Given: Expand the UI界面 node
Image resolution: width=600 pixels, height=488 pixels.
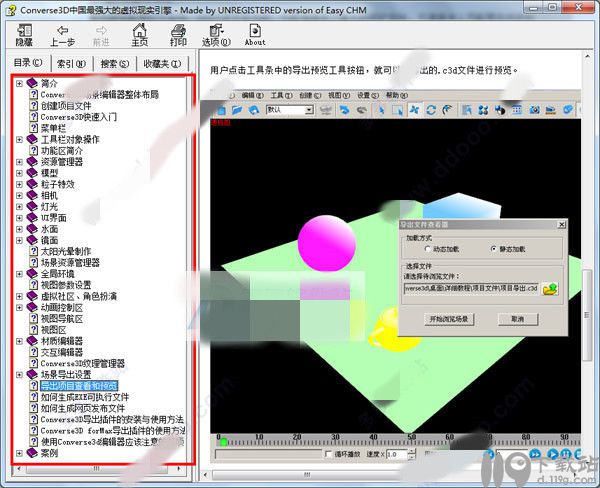Looking at the screenshot, I should (x=19, y=218).
